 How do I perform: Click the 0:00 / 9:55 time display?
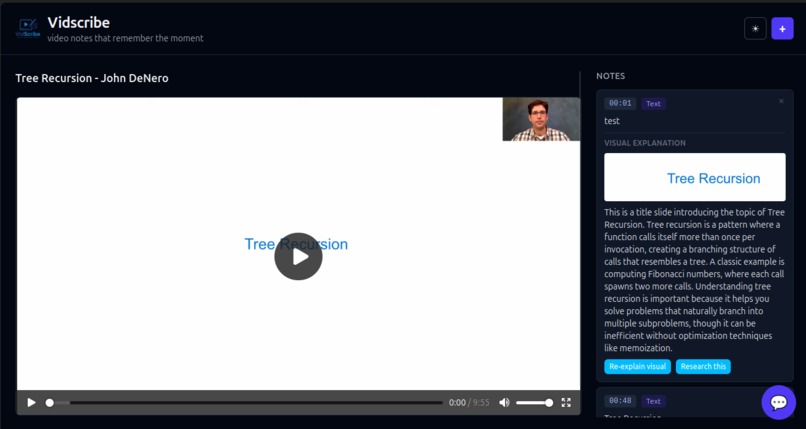[469, 403]
